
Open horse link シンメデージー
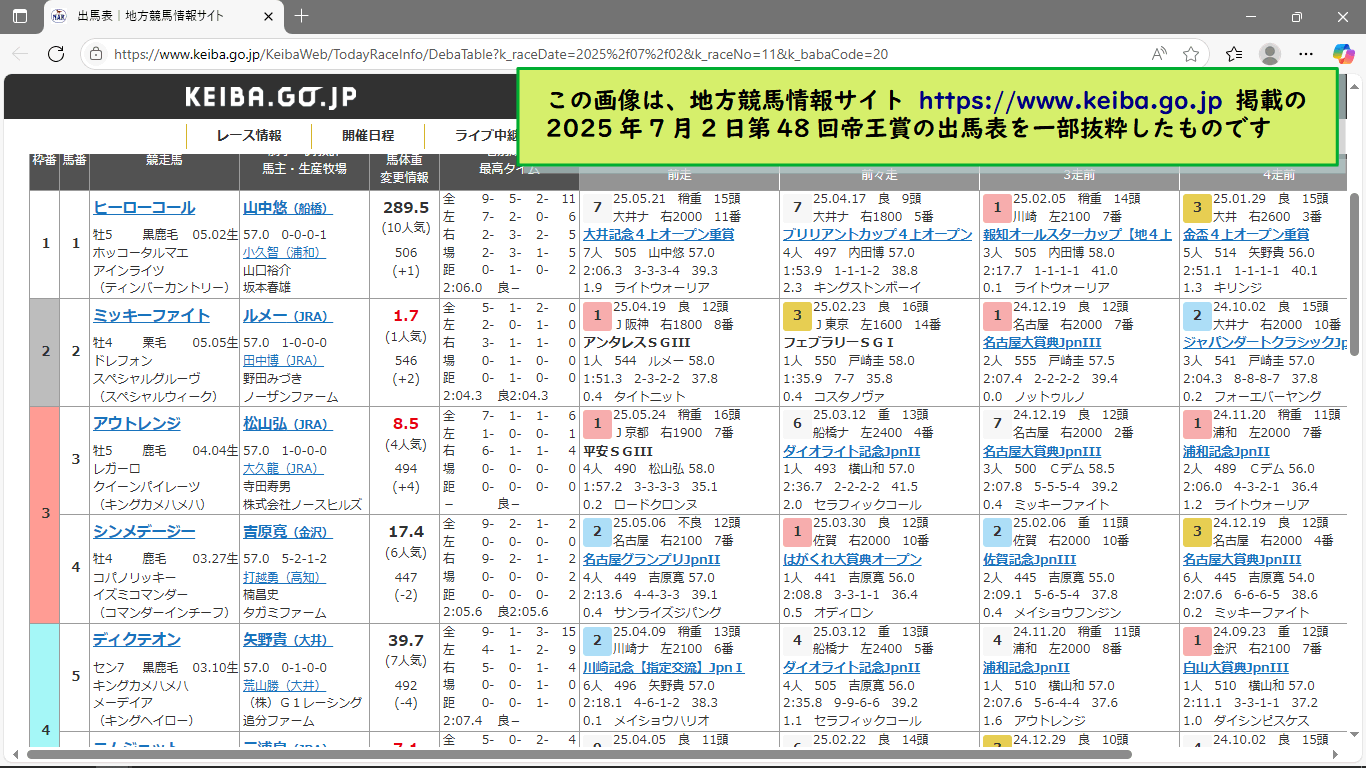pos(144,532)
